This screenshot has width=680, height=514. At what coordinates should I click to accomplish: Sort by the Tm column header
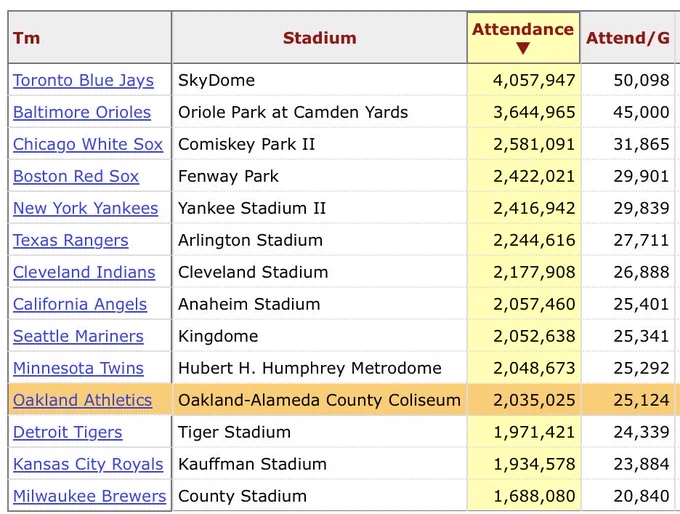pos(26,38)
